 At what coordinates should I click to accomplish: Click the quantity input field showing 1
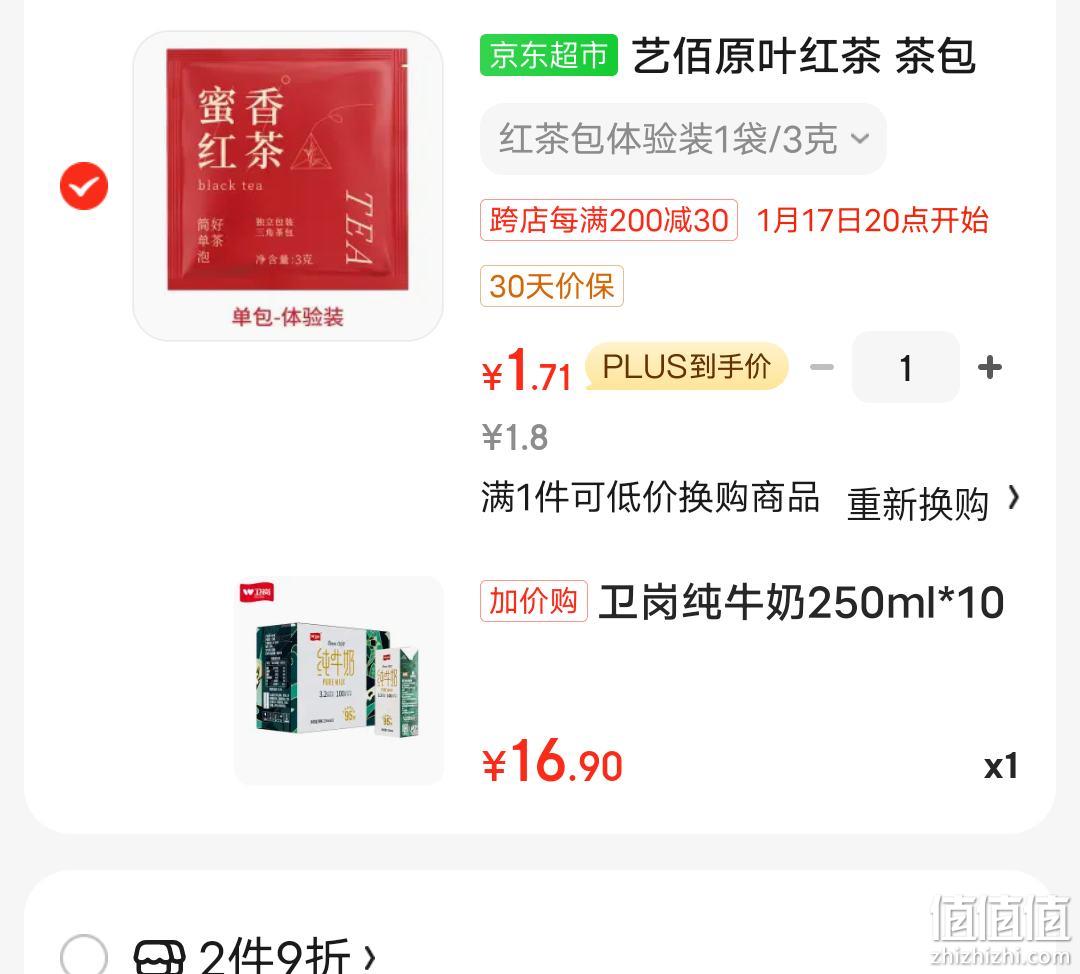click(906, 367)
